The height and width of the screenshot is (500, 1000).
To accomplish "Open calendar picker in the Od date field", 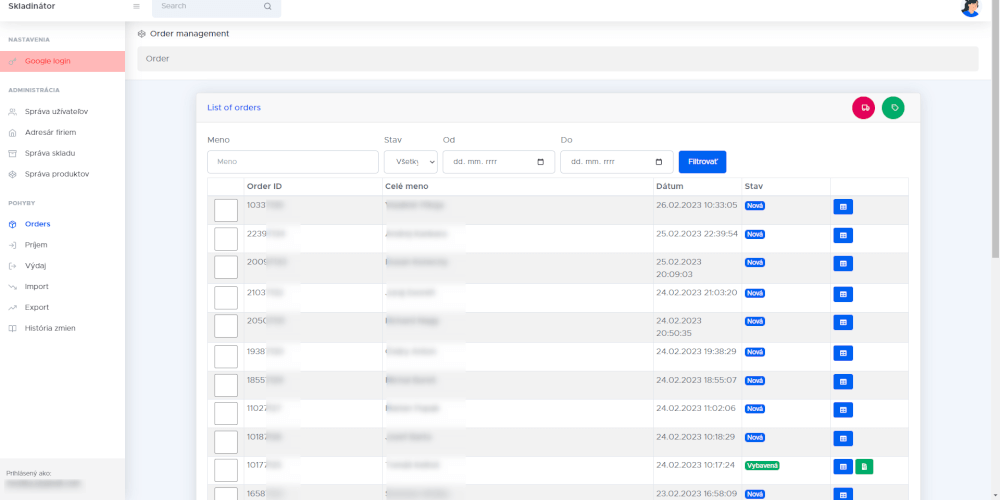I will point(540,162).
